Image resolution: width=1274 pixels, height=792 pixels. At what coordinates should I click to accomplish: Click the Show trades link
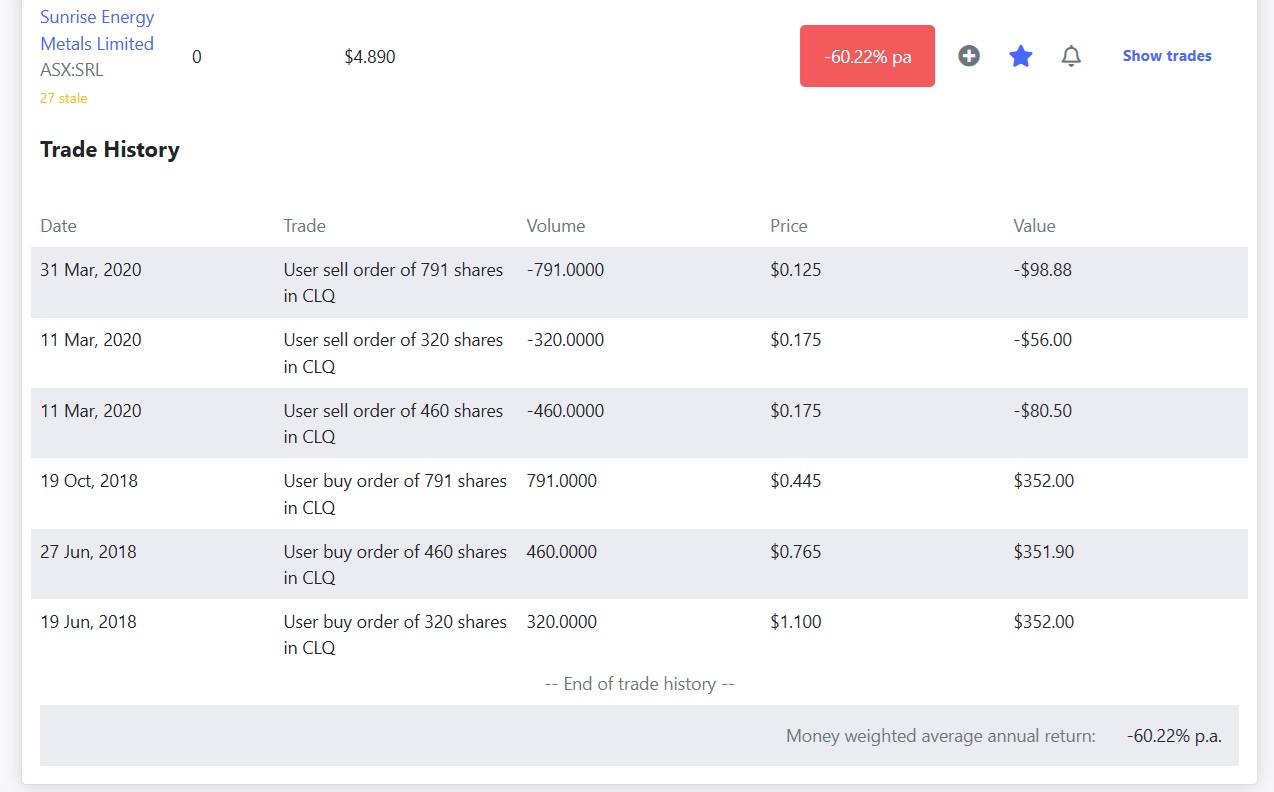pos(1166,56)
